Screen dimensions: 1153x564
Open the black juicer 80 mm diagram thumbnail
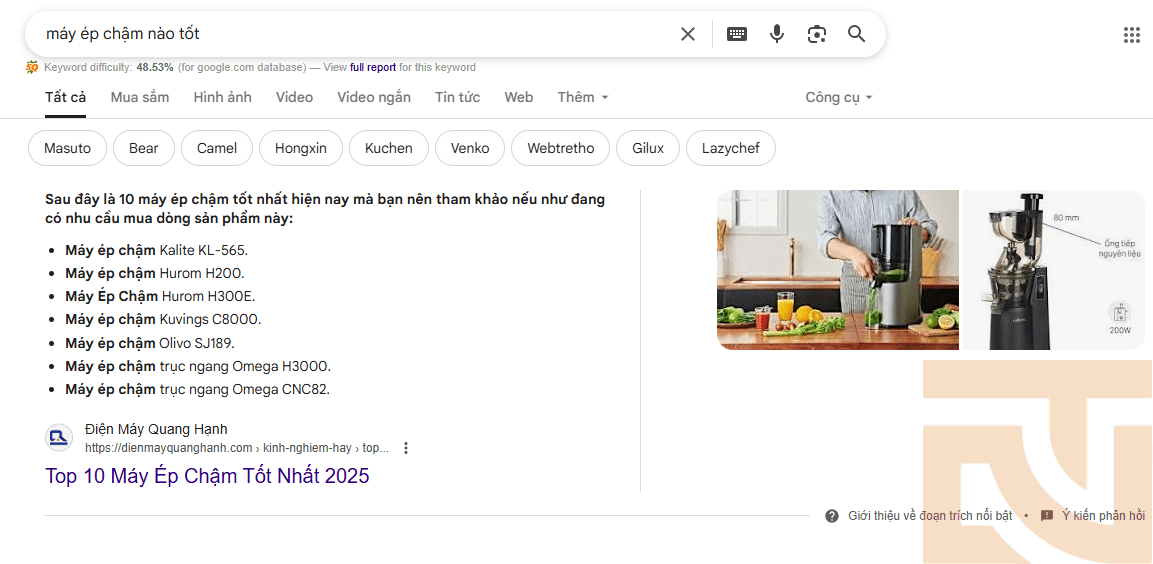[1054, 270]
